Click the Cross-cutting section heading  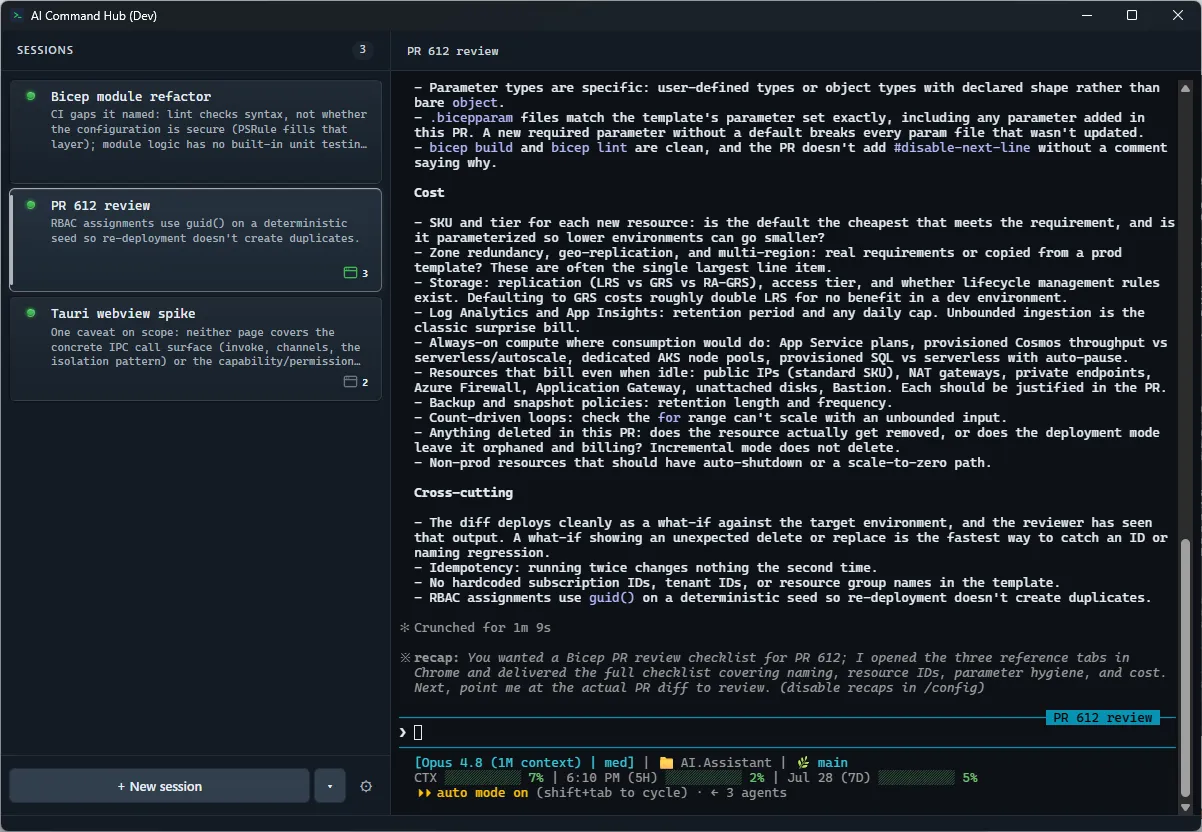coord(463,493)
